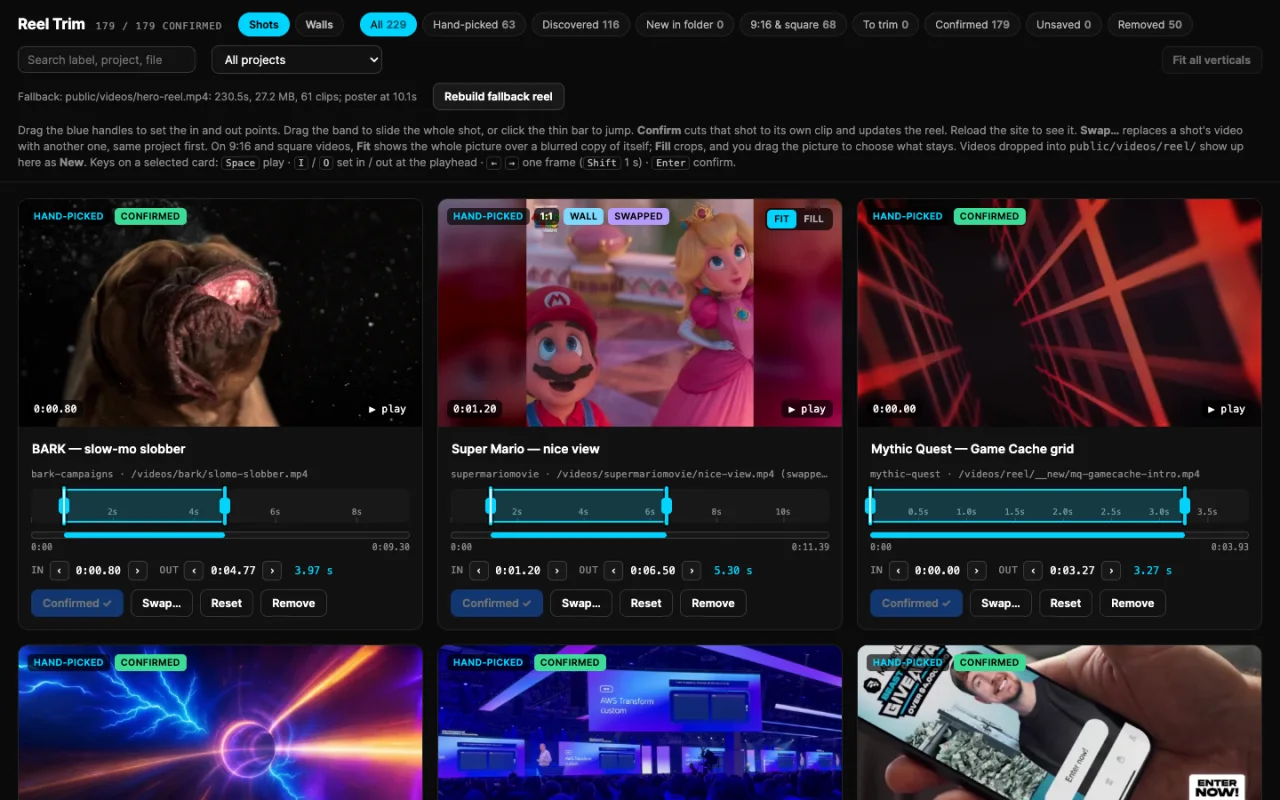The height and width of the screenshot is (800, 1280).
Task: Toggle Confirmed state on BARK card
Action: point(77,603)
